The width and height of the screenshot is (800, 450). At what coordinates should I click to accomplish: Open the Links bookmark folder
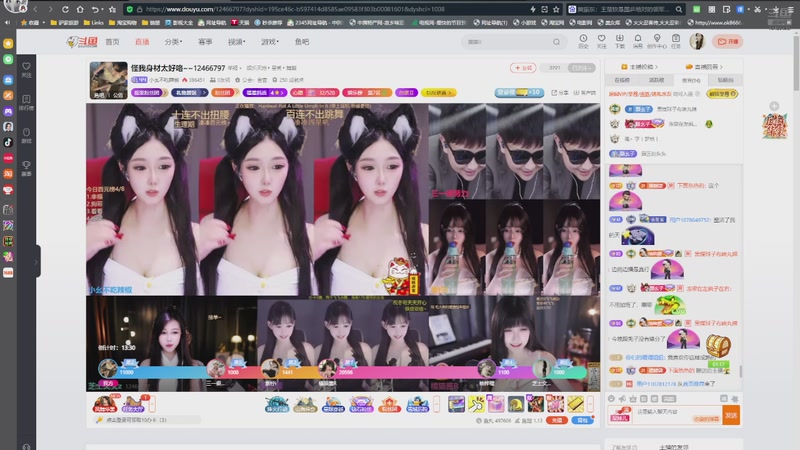pyautogui.click(x=93, y=22)
